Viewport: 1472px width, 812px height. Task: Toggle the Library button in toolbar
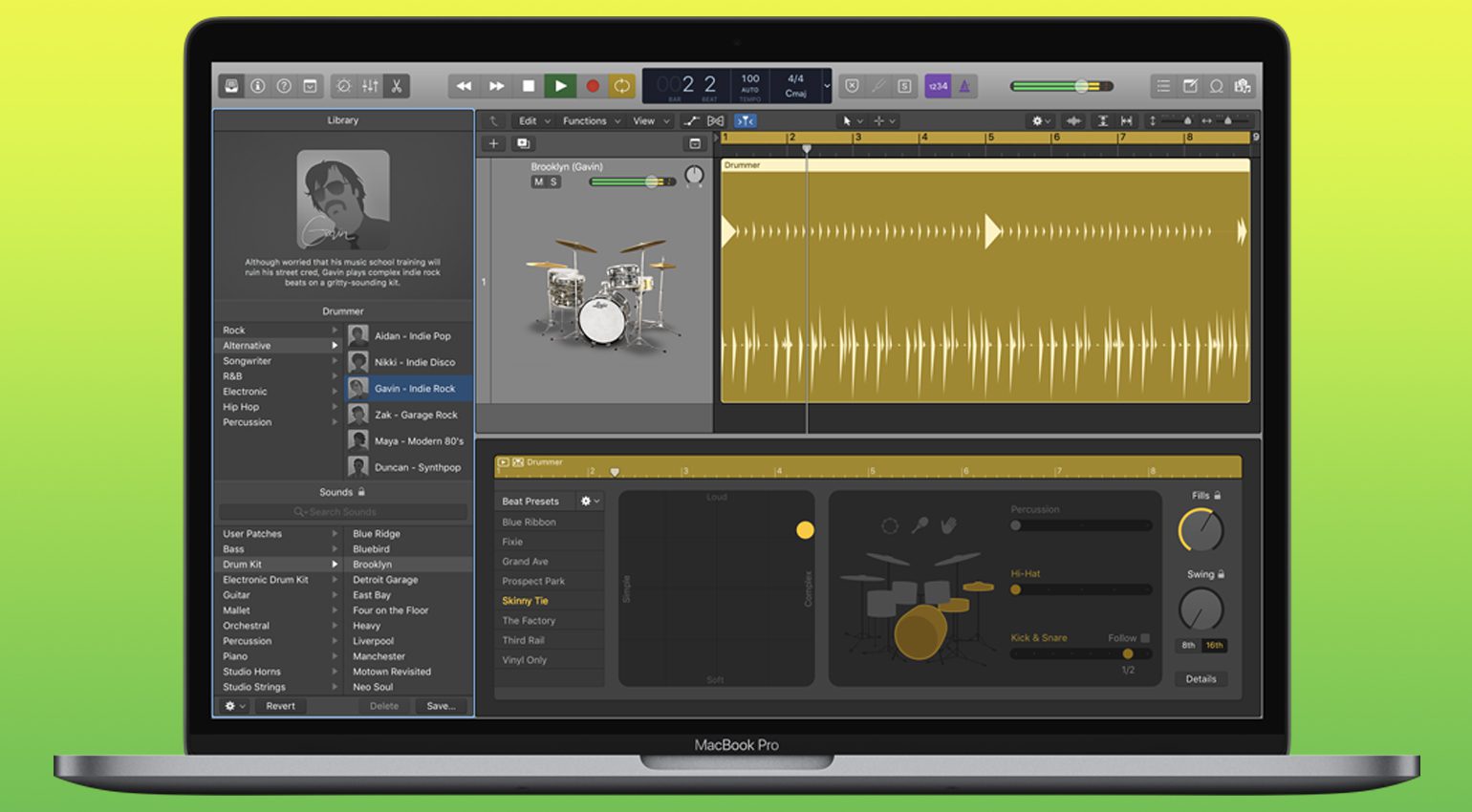231,86
